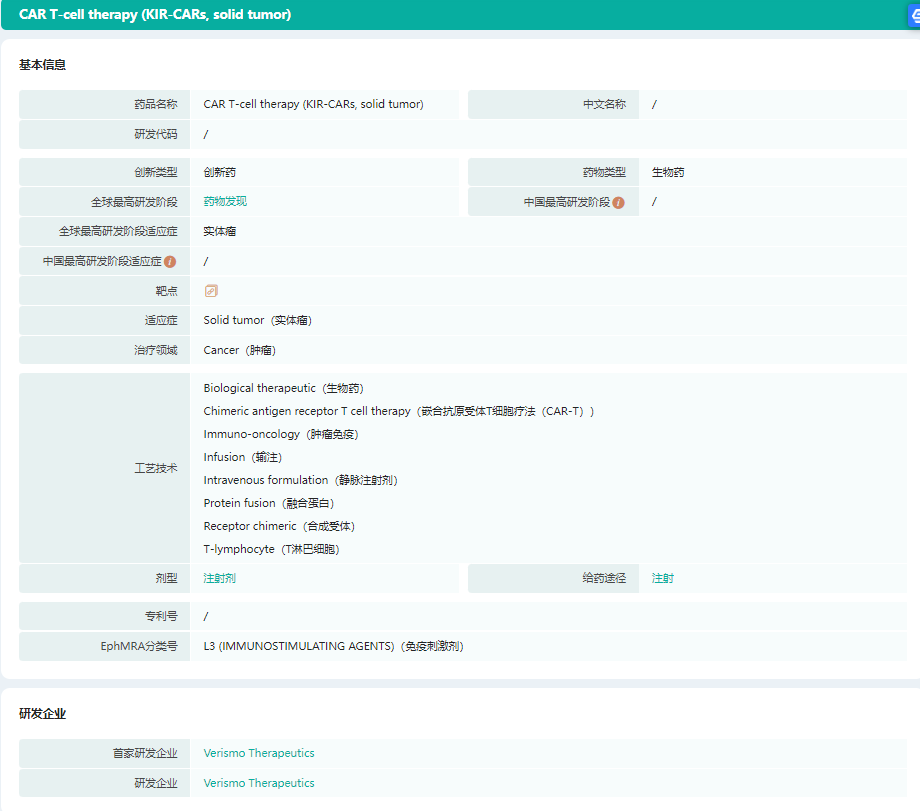Click the Immuno-oncology (肿瘤免疫) technology entry
Viewport: 920px width, 811px height.
(281, 434)
